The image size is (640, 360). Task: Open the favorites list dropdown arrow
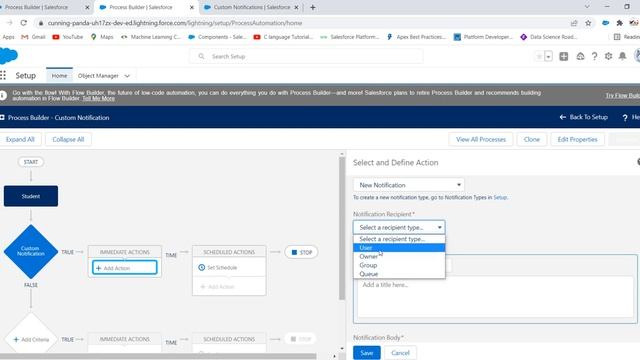tap(549, 56)
